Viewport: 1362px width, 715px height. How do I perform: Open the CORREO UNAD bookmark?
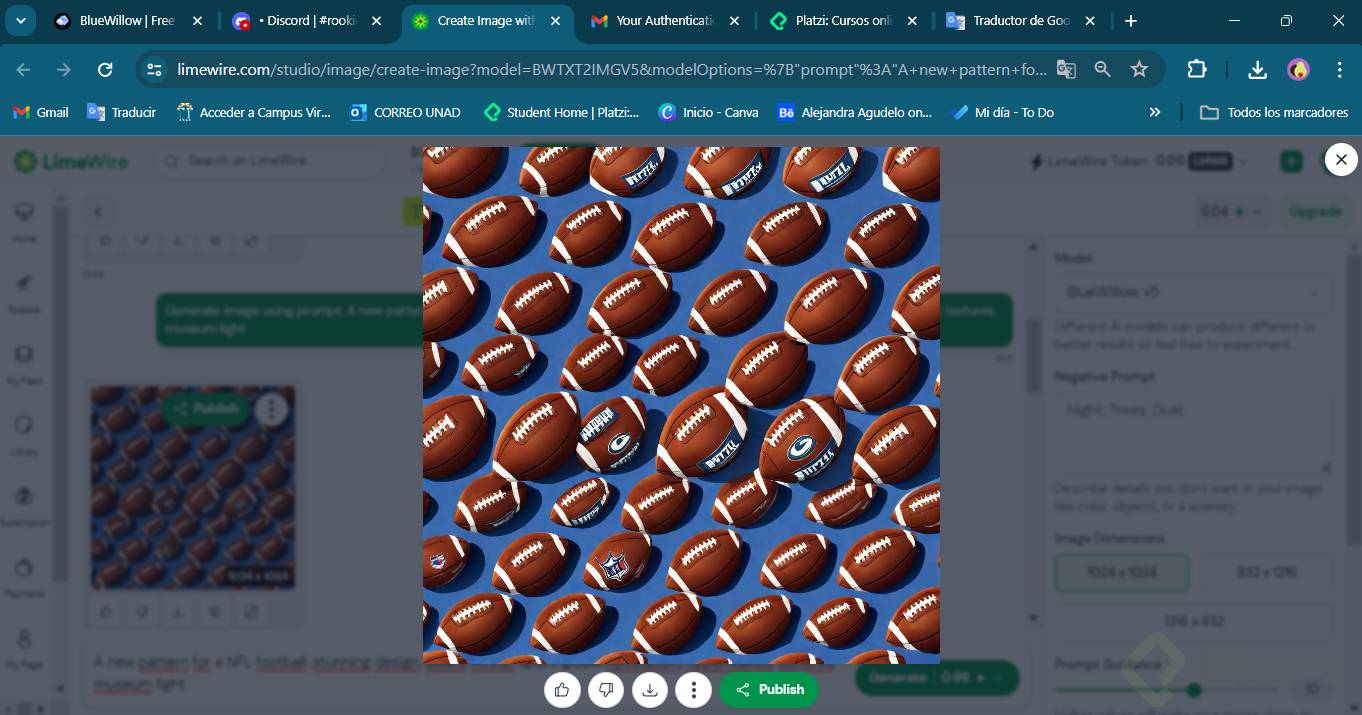tap(405, 112)
